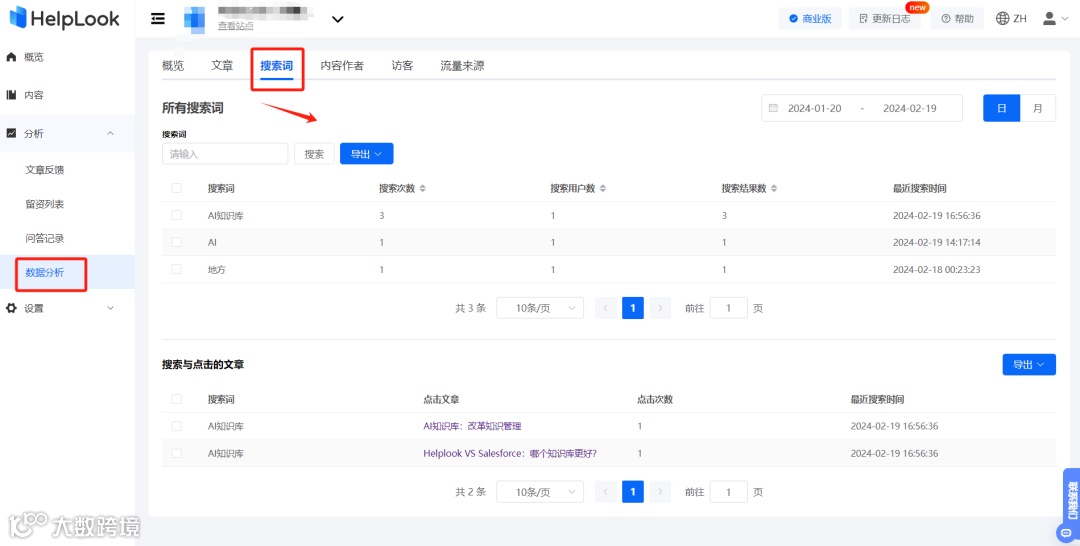Click the ZH language label

pyautogui.click(x=1020, y=19)
